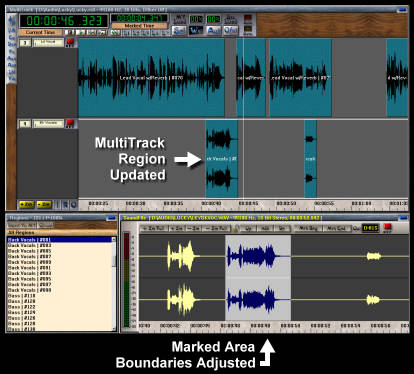Click the green 00:00:46.323 current time display
The height and width of the screenshot is (374, 414).
[64, 21]
